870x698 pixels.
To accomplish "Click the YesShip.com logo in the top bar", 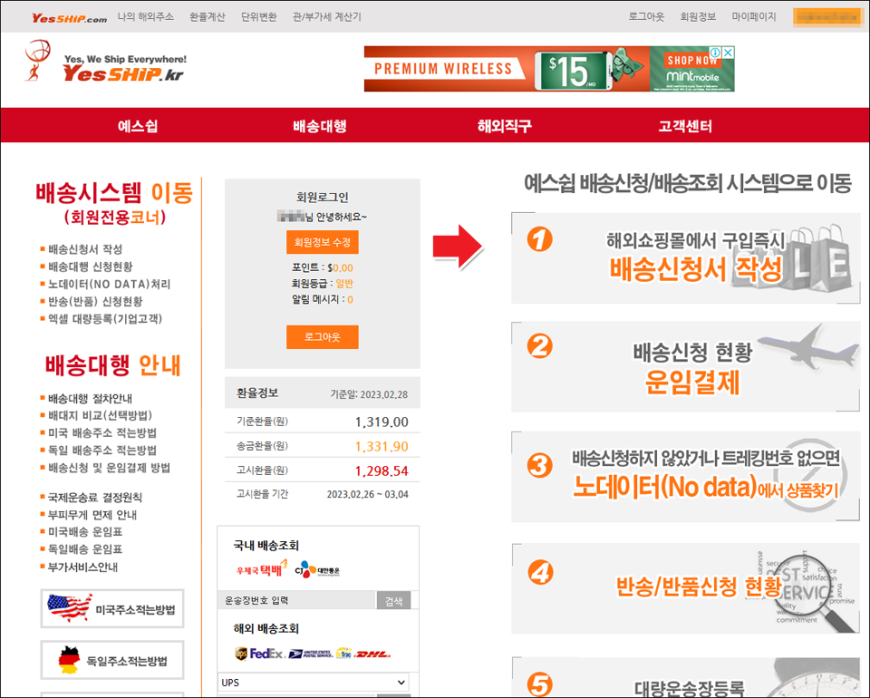I will [69, 18].
